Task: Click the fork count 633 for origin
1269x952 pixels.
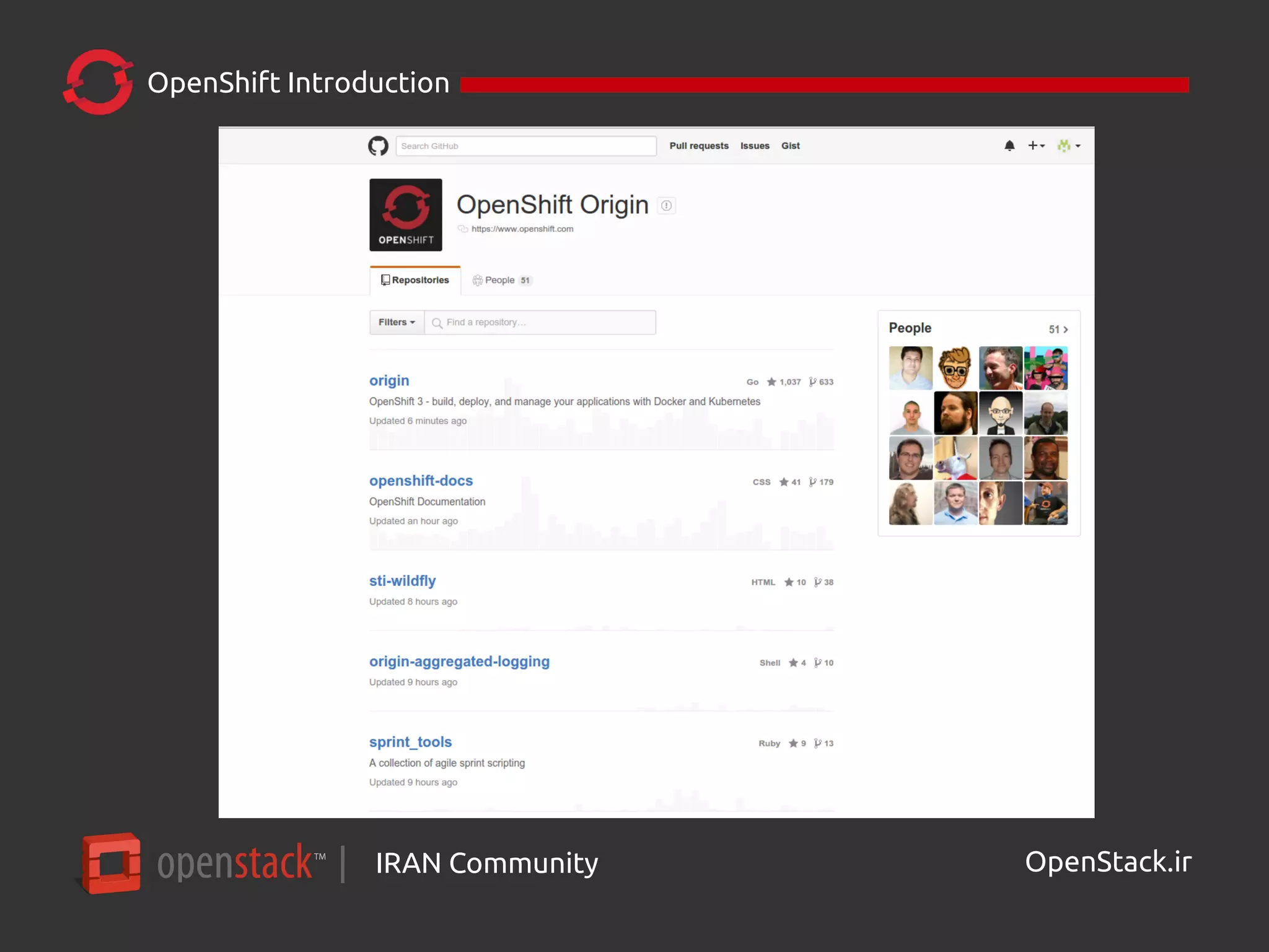Action: (821, 382)
